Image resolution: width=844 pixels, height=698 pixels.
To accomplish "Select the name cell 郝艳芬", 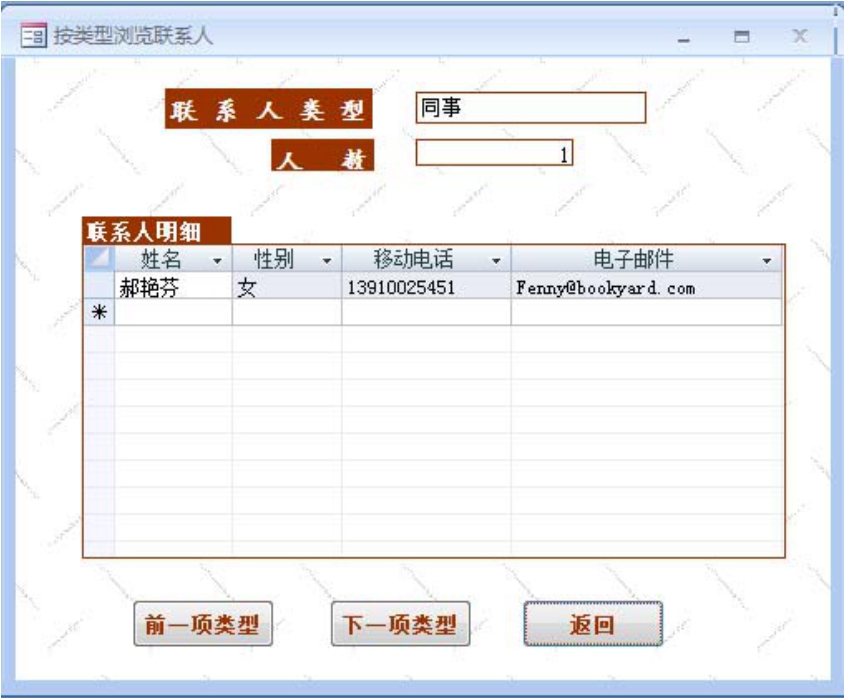I will point(173,288).
